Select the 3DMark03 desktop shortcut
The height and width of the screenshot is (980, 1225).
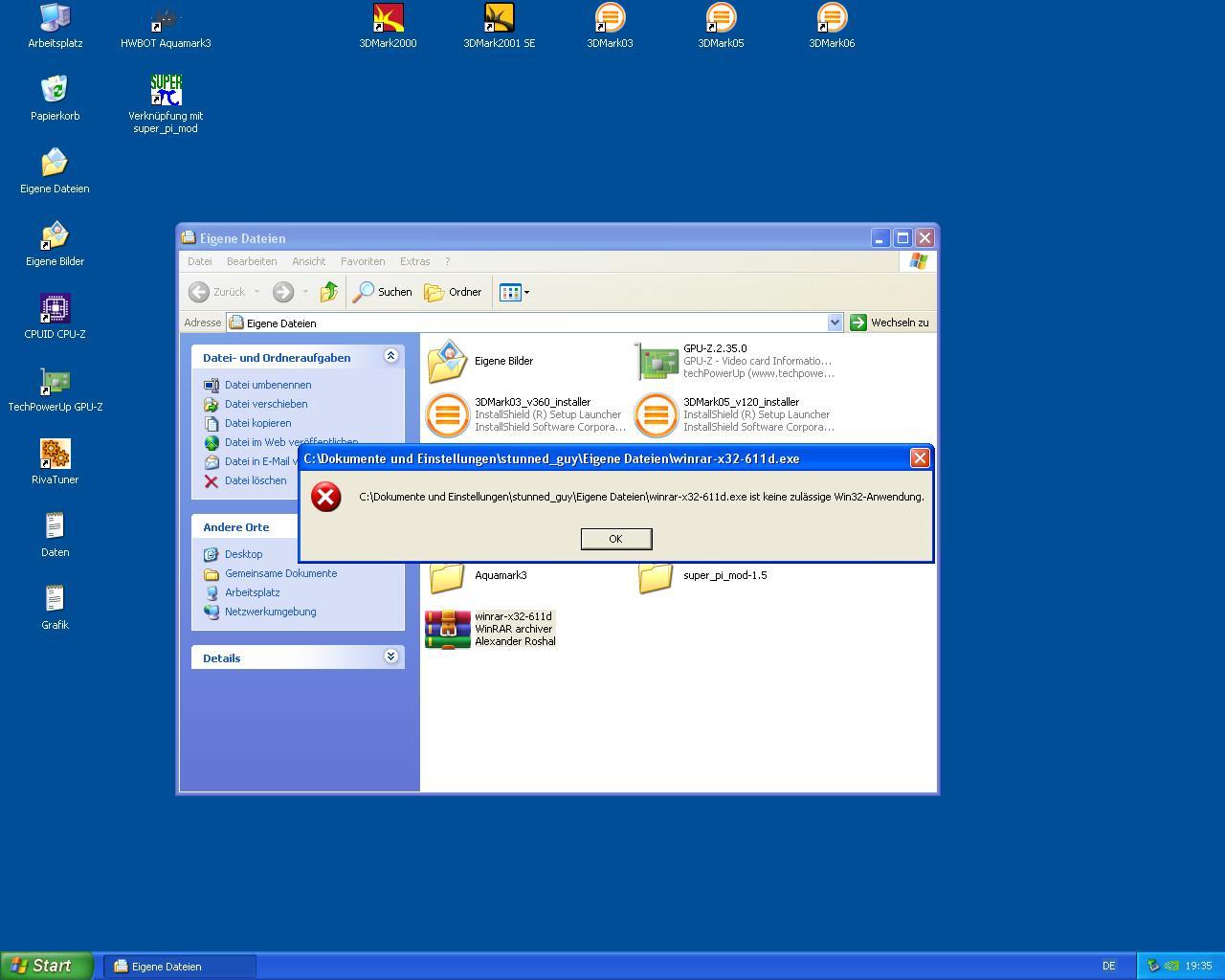[610, 26]
